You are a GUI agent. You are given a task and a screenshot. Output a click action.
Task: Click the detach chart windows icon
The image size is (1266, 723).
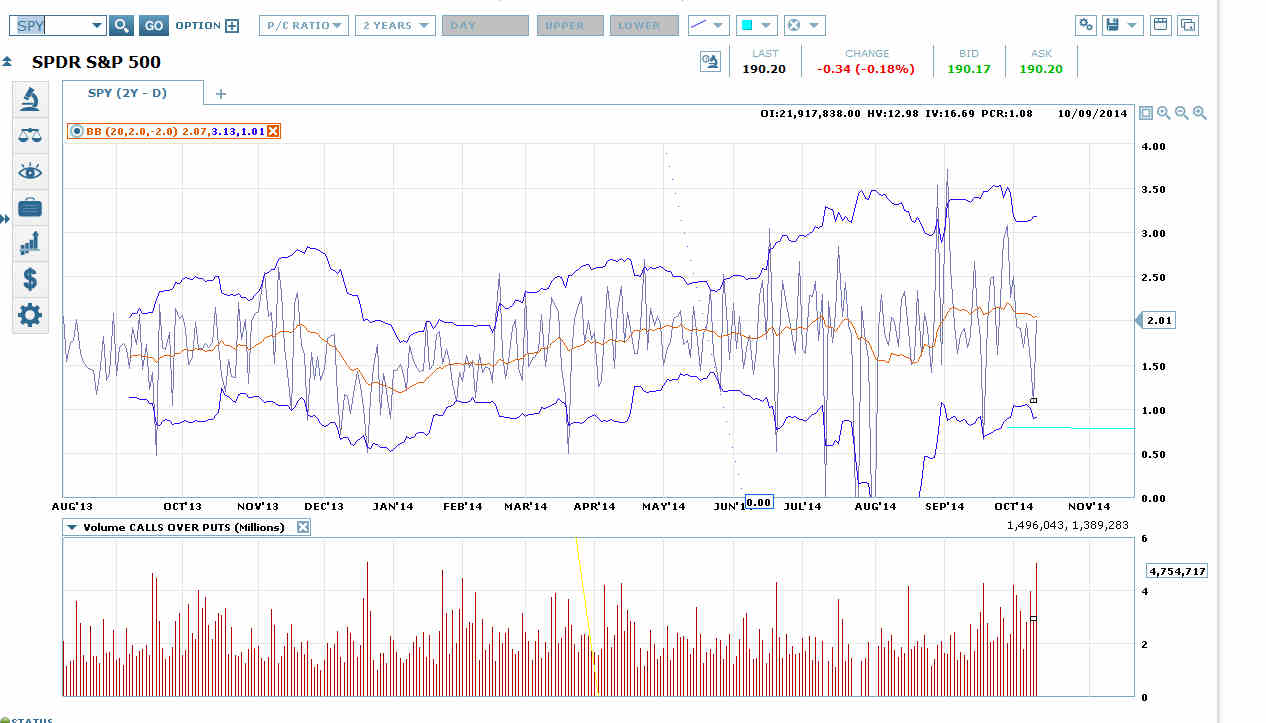pyautogui.click(x=1188, y=25)
